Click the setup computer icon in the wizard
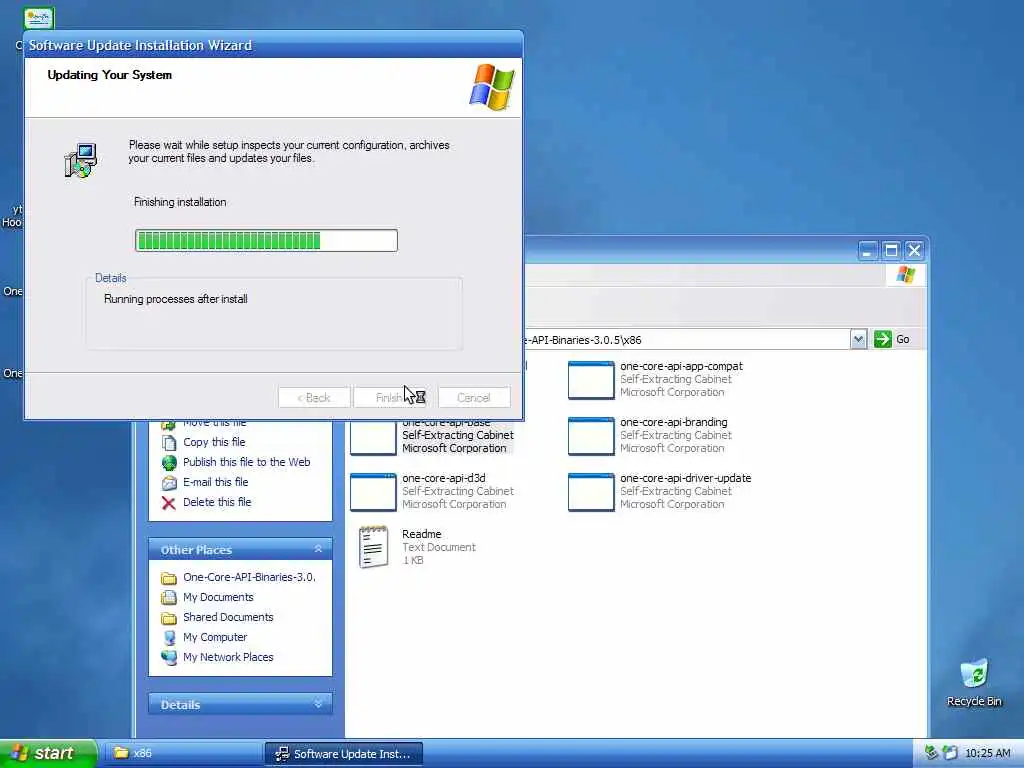 [x=80, y=160]
